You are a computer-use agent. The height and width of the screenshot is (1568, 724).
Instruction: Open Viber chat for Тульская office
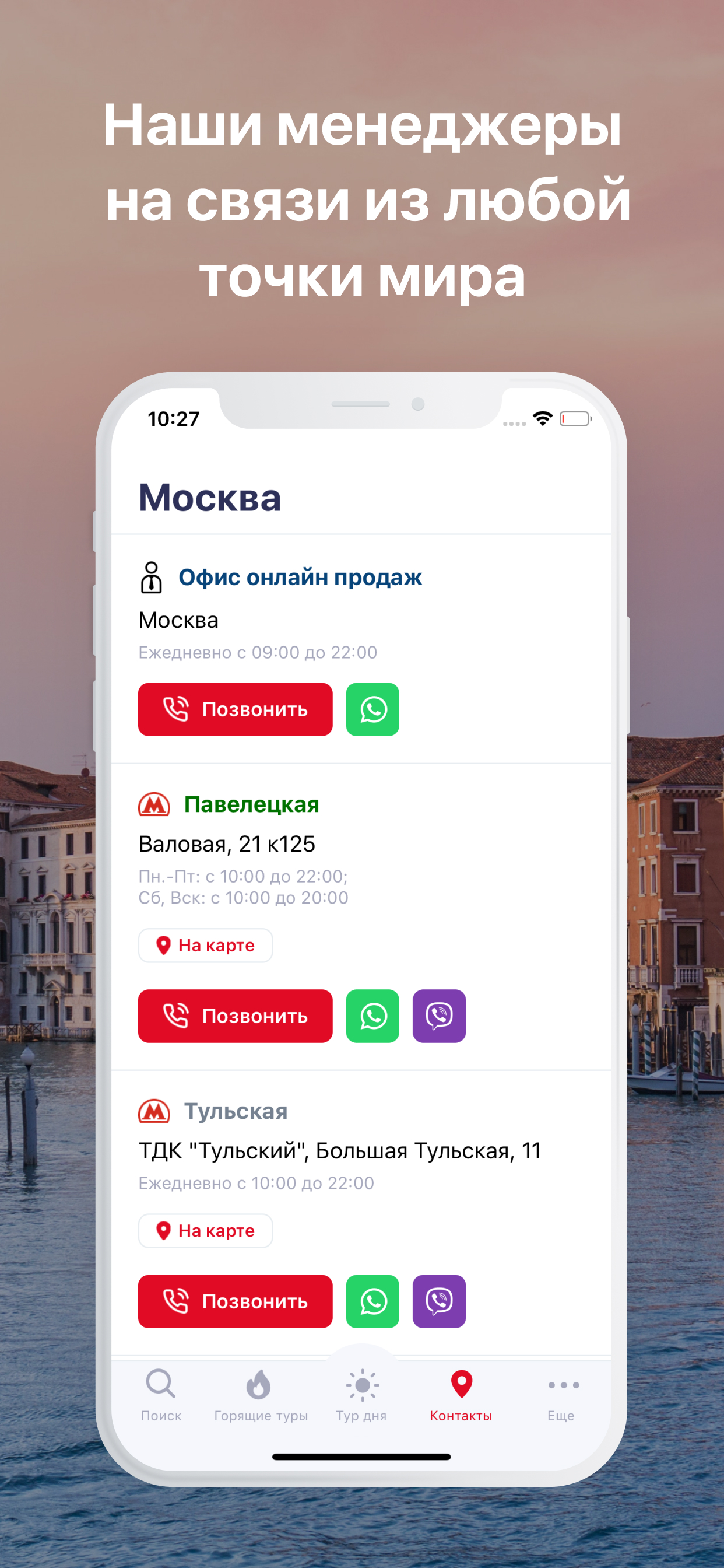[x=439, y=1301]
